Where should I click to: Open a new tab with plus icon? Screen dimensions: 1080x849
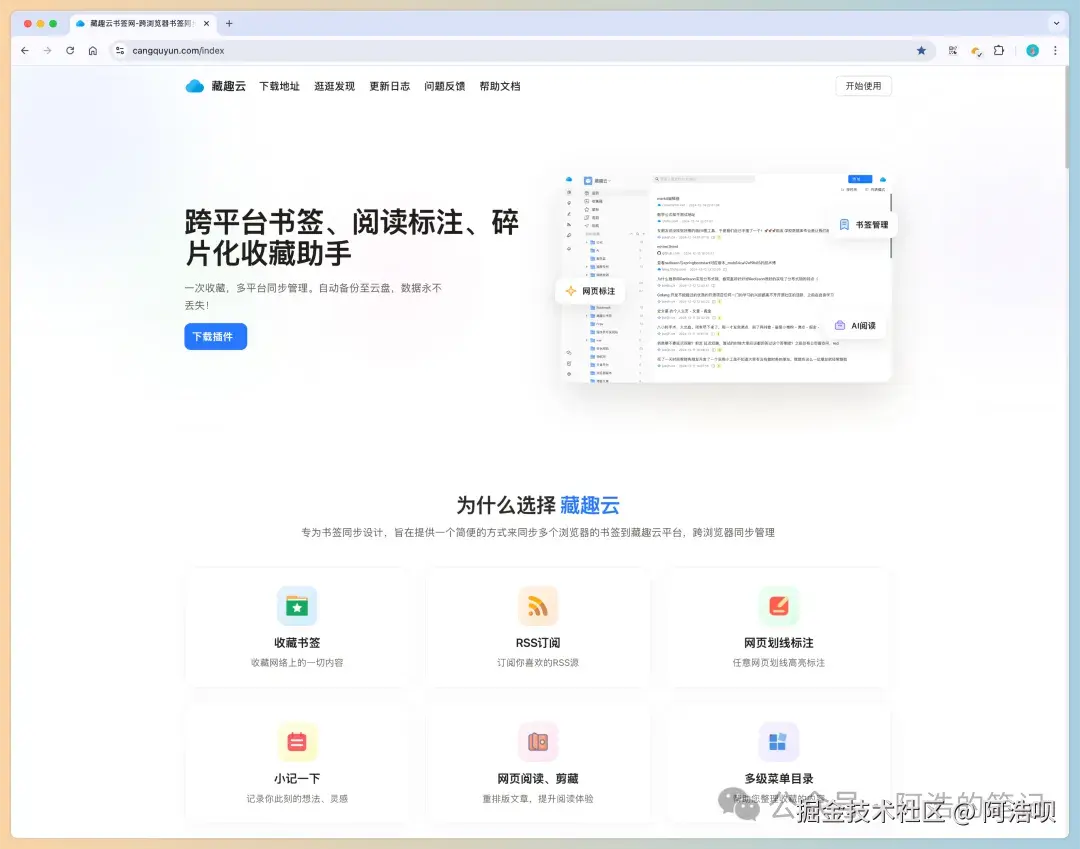coord(229,23)
